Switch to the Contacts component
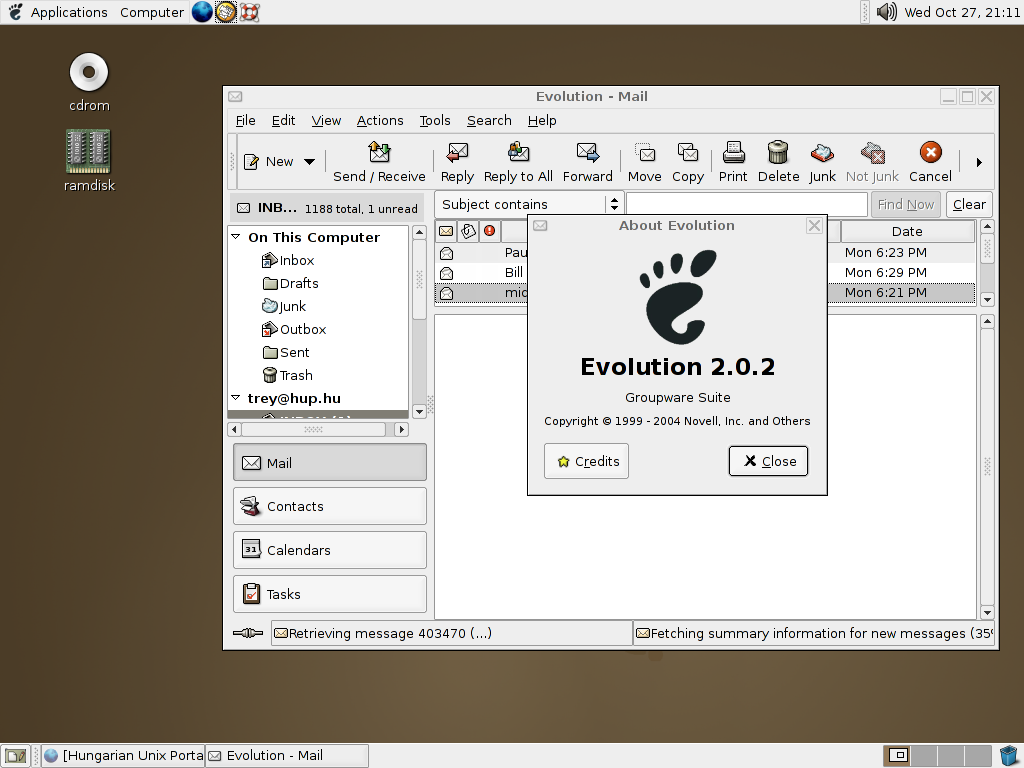This screenshot has height=768, width=1024. tap(330, 506)
